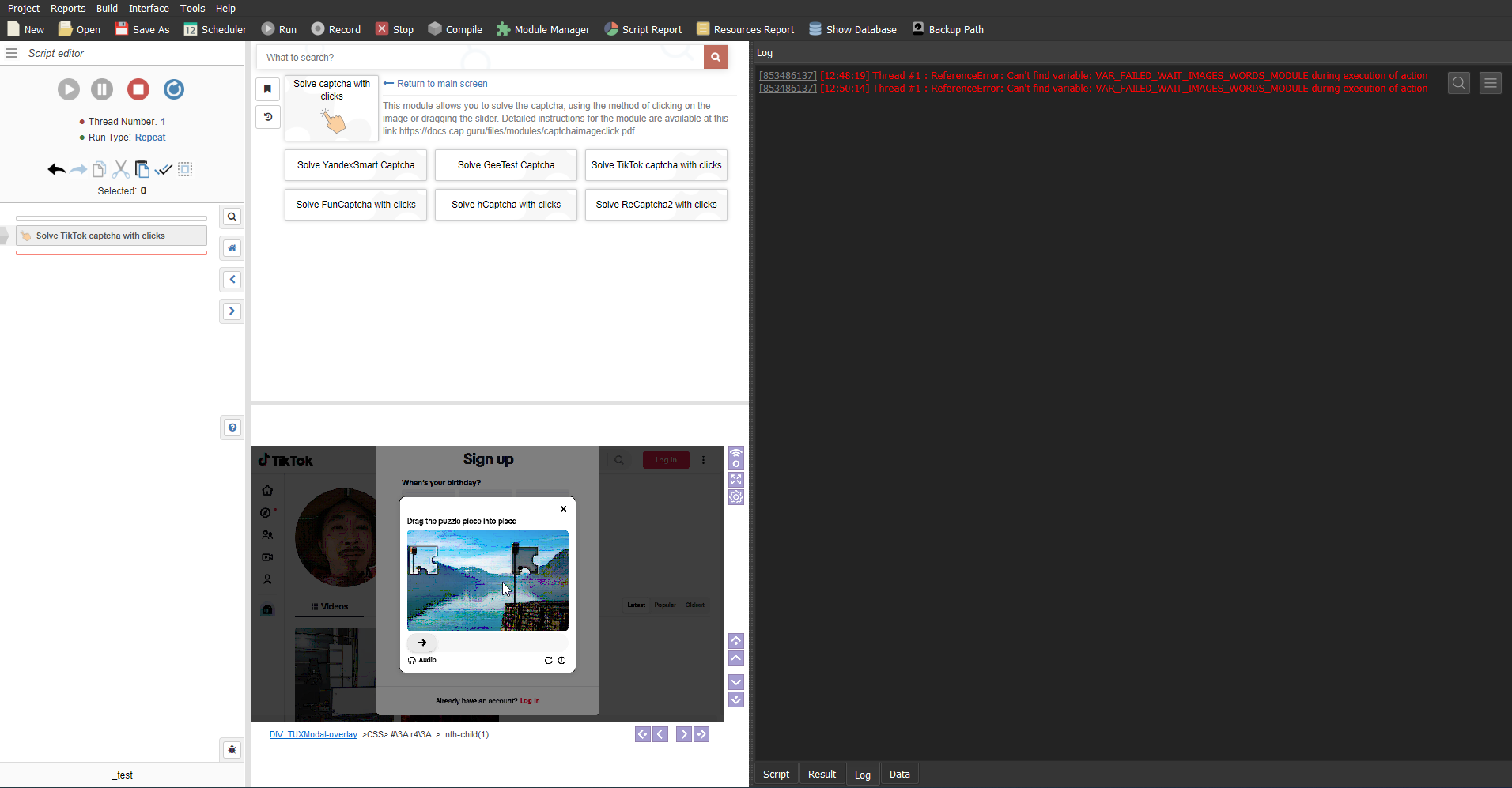This screenshot has width=1512, height=788.
Task: Open the Resources Report
Action: [x=744, y=29]
